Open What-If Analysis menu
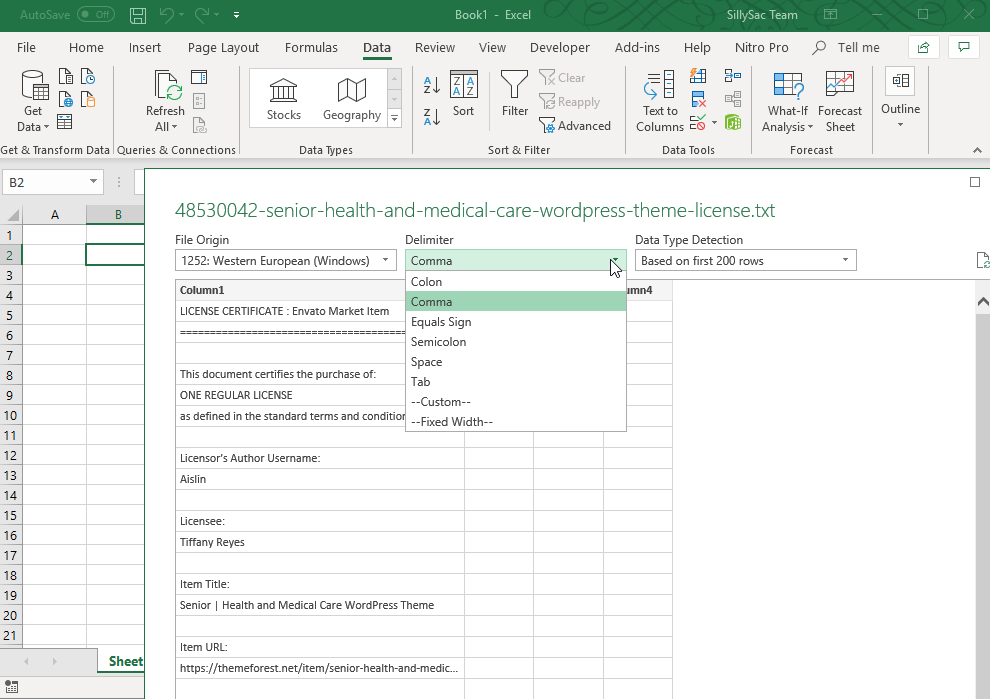 (x=787, y=101)
